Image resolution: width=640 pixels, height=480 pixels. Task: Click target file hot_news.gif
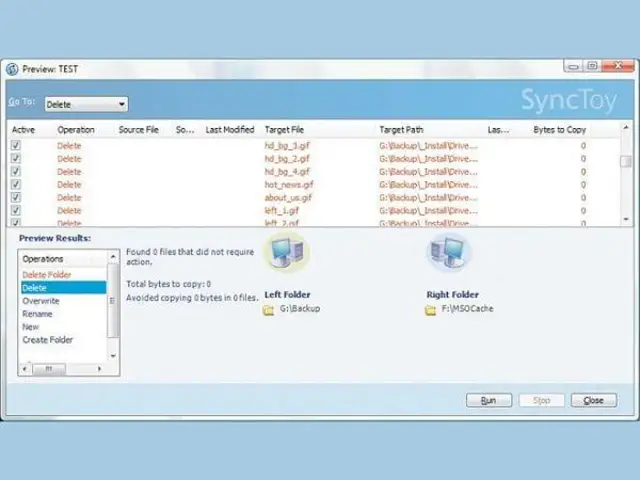coord(289,184)
